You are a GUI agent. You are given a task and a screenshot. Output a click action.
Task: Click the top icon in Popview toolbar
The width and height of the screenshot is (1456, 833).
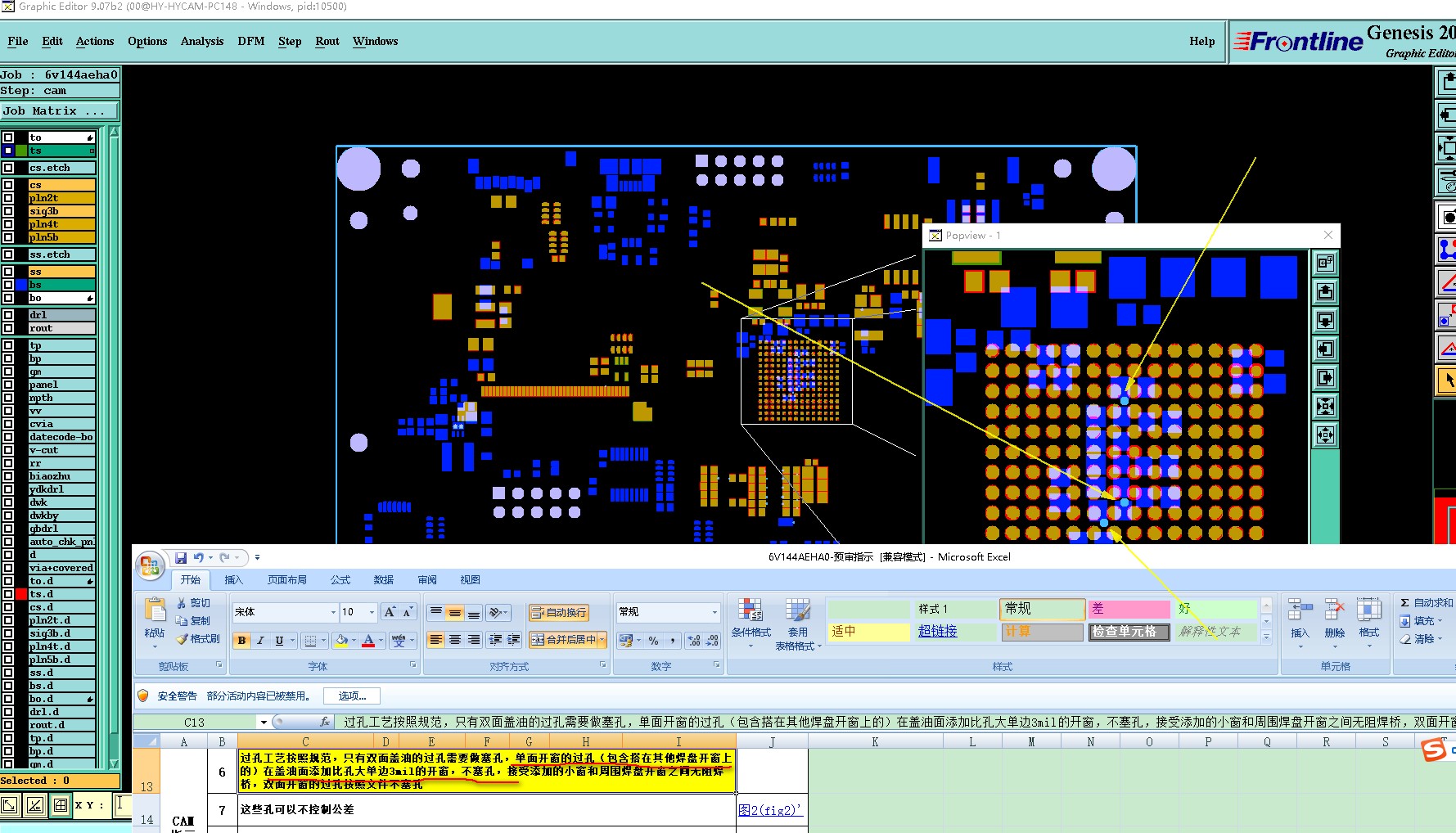click(1326, 263)
